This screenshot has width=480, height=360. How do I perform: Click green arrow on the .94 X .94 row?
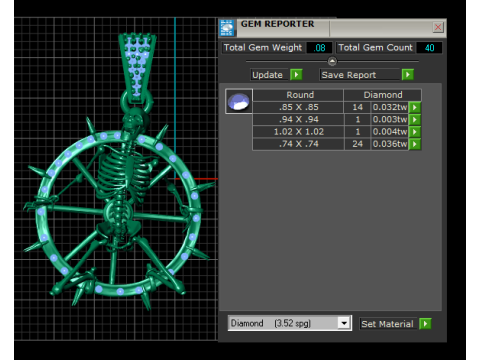coord(415,119)
